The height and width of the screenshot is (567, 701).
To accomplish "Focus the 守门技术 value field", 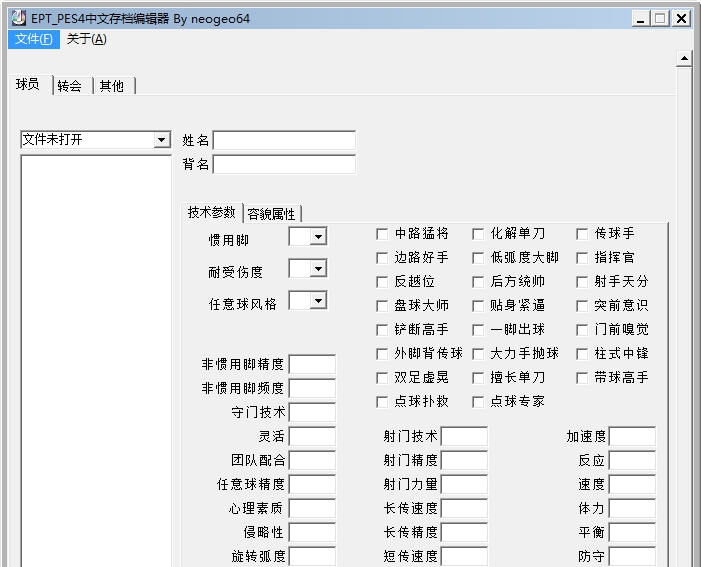I will click(x=312, y=412).
